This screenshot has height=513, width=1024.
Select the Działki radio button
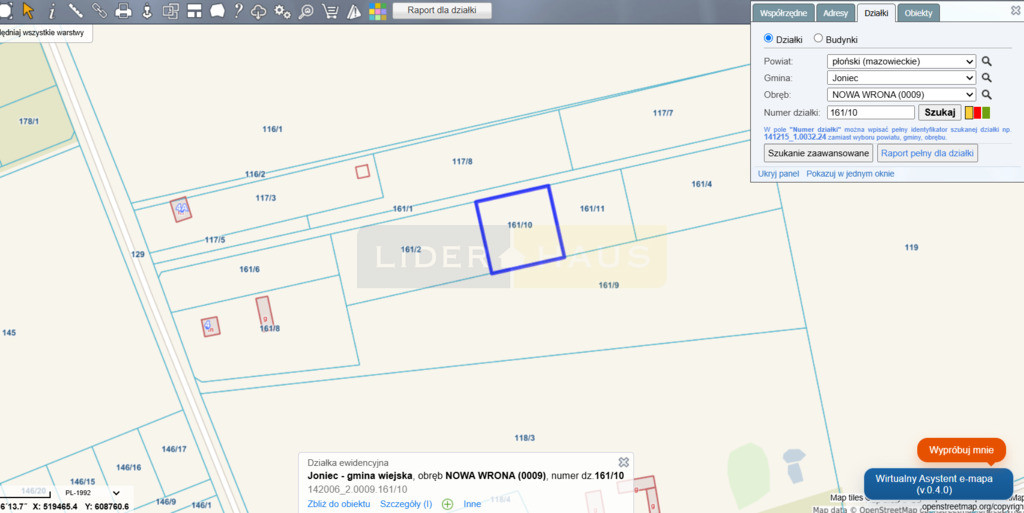[x=769, y=39]
